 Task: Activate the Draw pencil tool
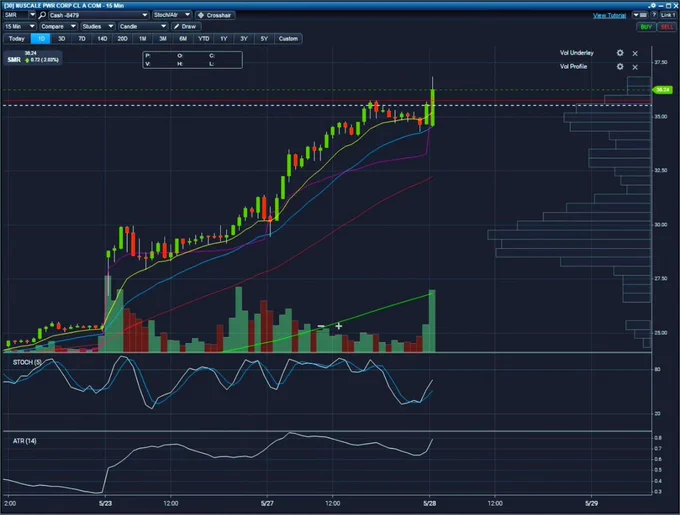pyautogui.click(x=186, y=26)
